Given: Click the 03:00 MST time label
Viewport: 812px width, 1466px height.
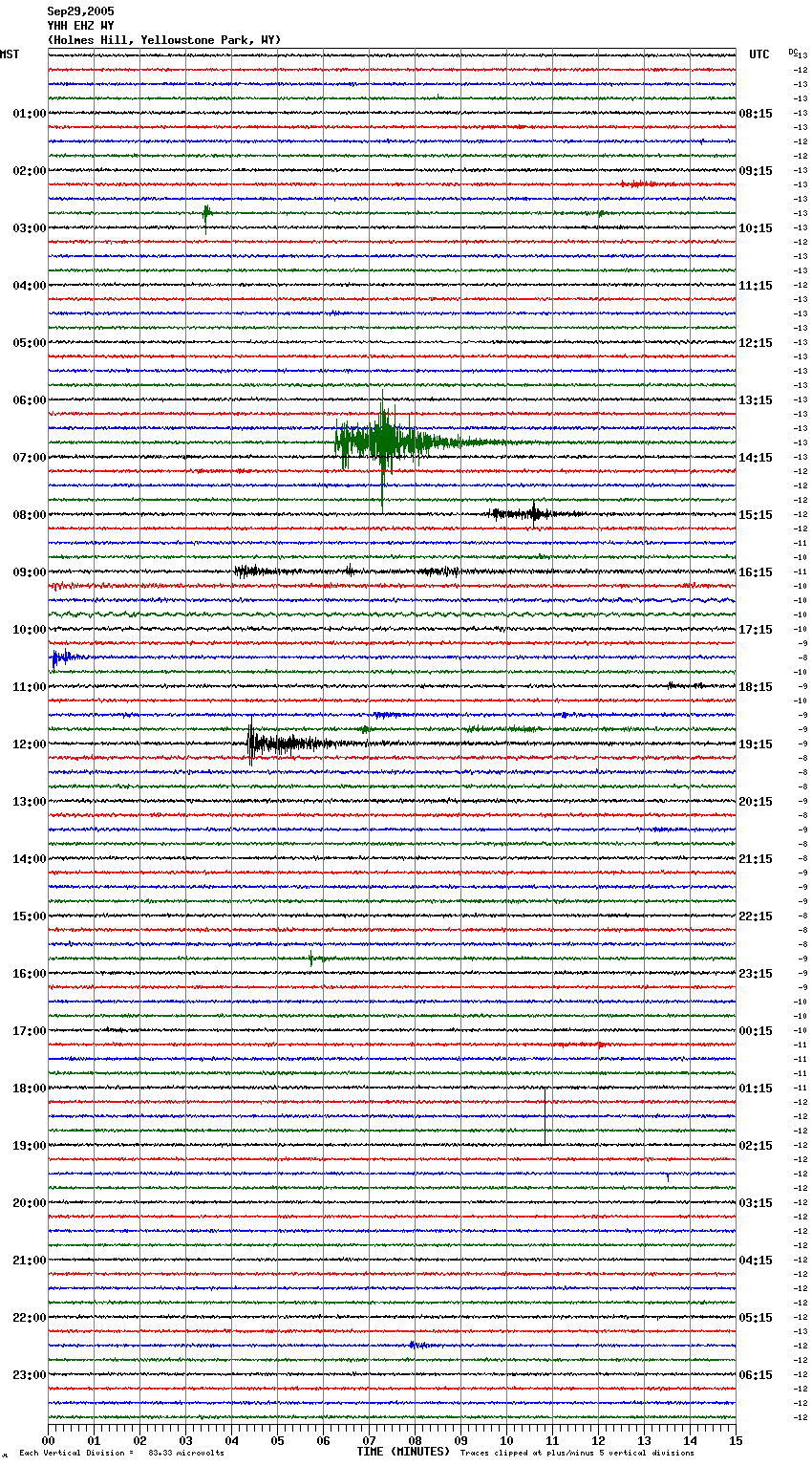Looking at the screenshot, I should 30,228.
